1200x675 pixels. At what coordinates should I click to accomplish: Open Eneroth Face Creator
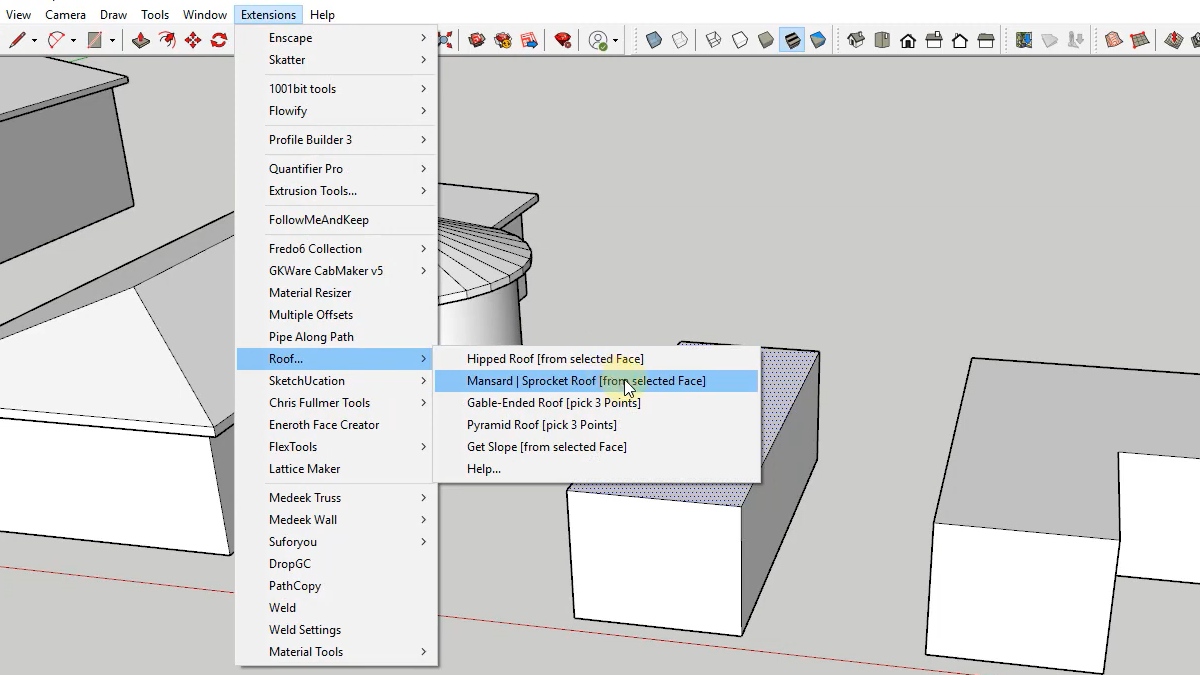[x=337, y=425]
